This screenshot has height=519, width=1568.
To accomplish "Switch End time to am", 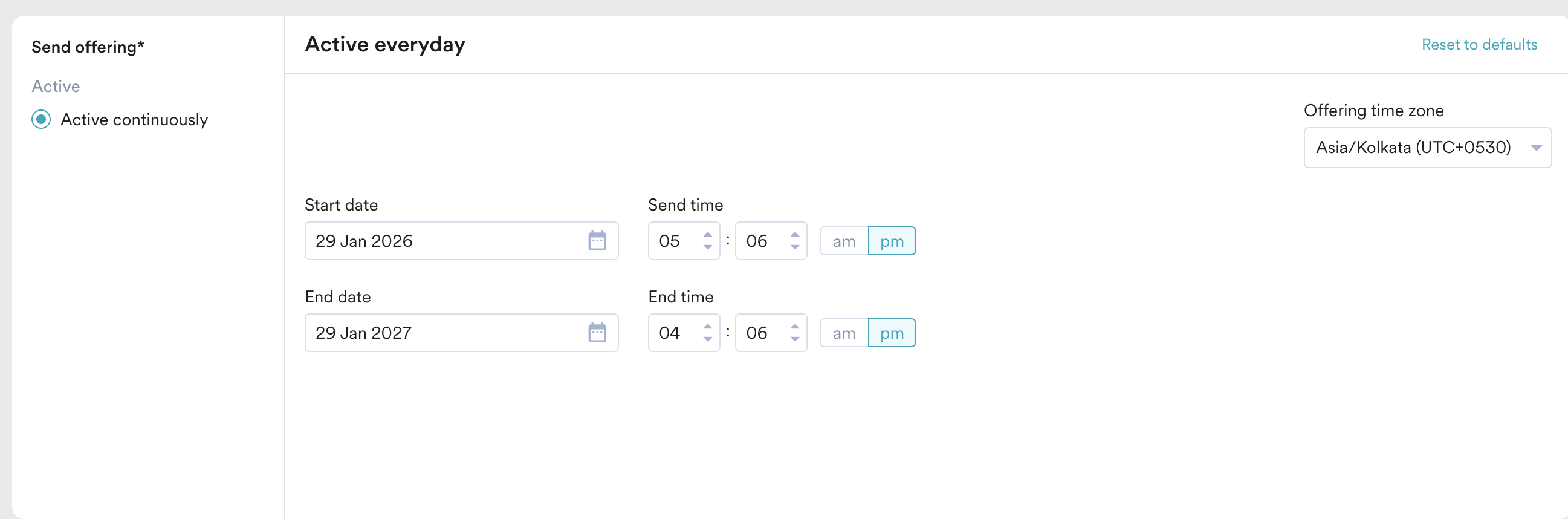I will pos(844,333).
